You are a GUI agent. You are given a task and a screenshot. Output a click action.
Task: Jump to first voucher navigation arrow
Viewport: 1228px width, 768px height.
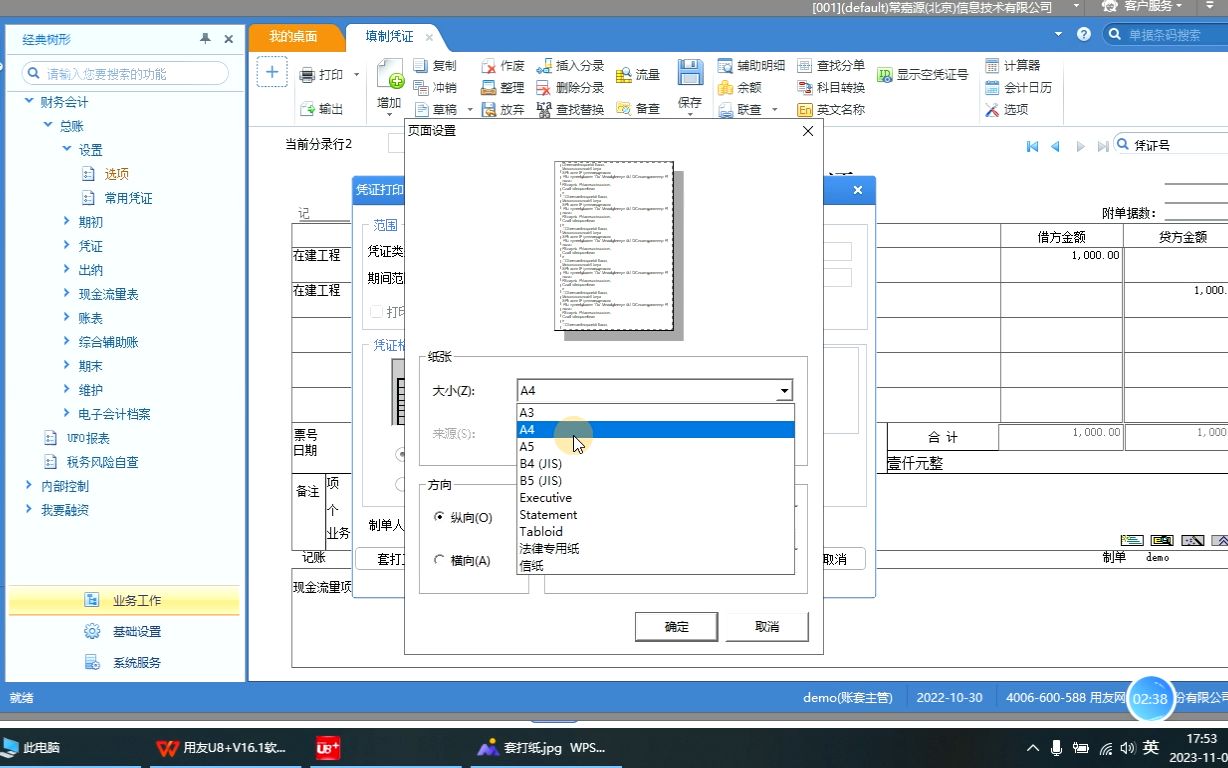tap(1033, 146)
